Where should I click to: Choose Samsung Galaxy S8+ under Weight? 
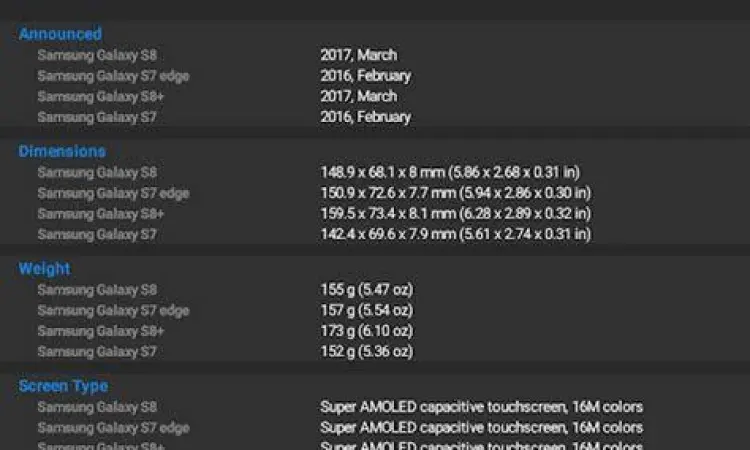tap(101, 330)
